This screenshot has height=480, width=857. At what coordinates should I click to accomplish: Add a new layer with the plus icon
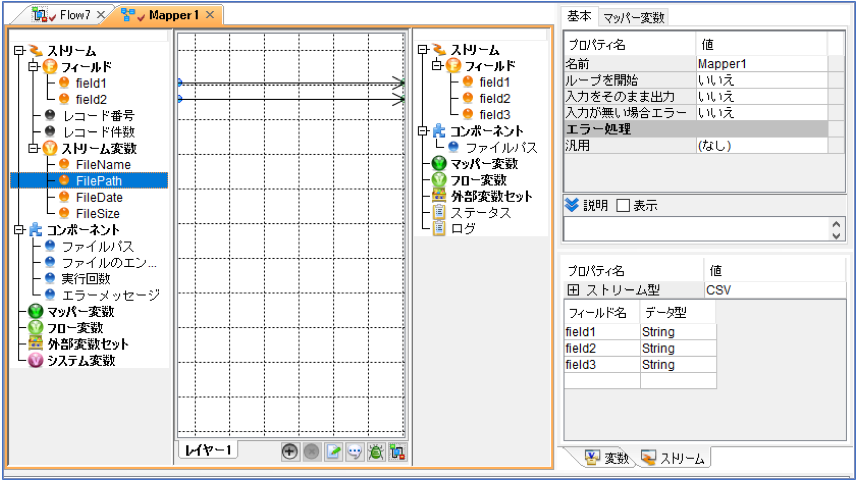tap(290, 452)
